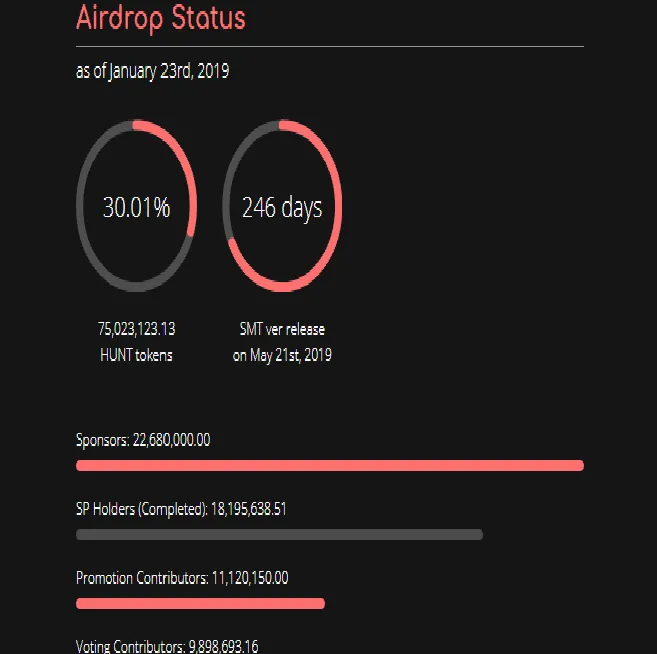Viewport: 657px width, 654px height.
Task: Click the SMT ver release label
Action: [x=282, y=329]
